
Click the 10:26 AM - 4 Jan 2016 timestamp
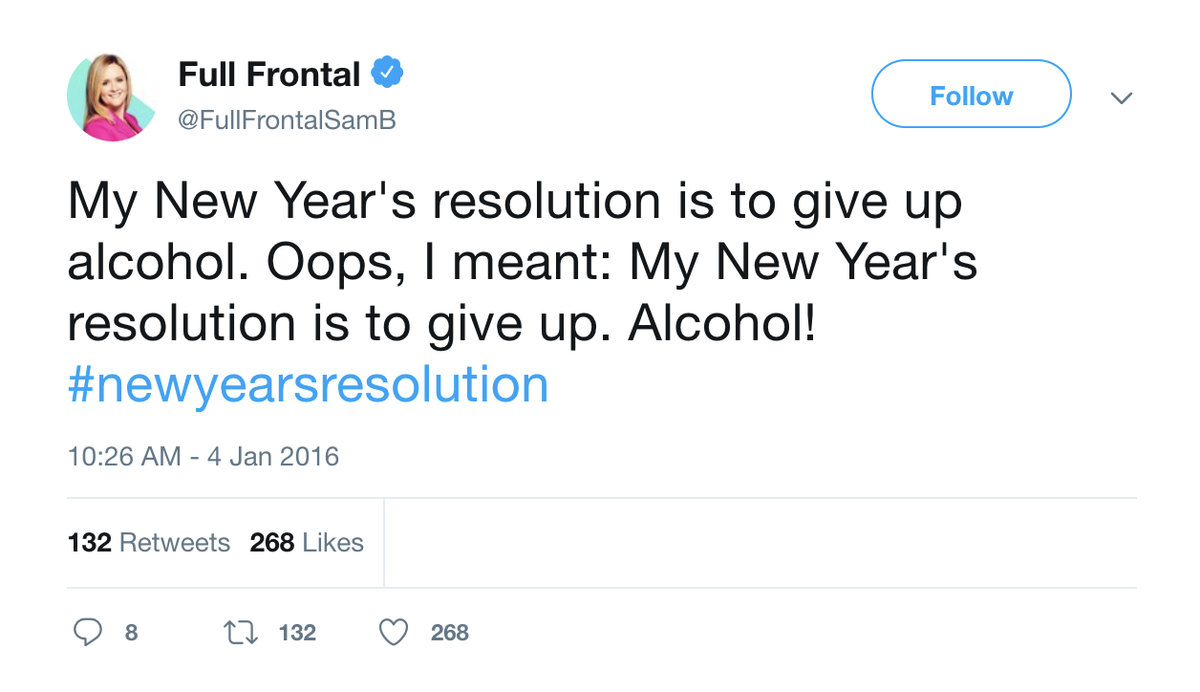(203, 457)
